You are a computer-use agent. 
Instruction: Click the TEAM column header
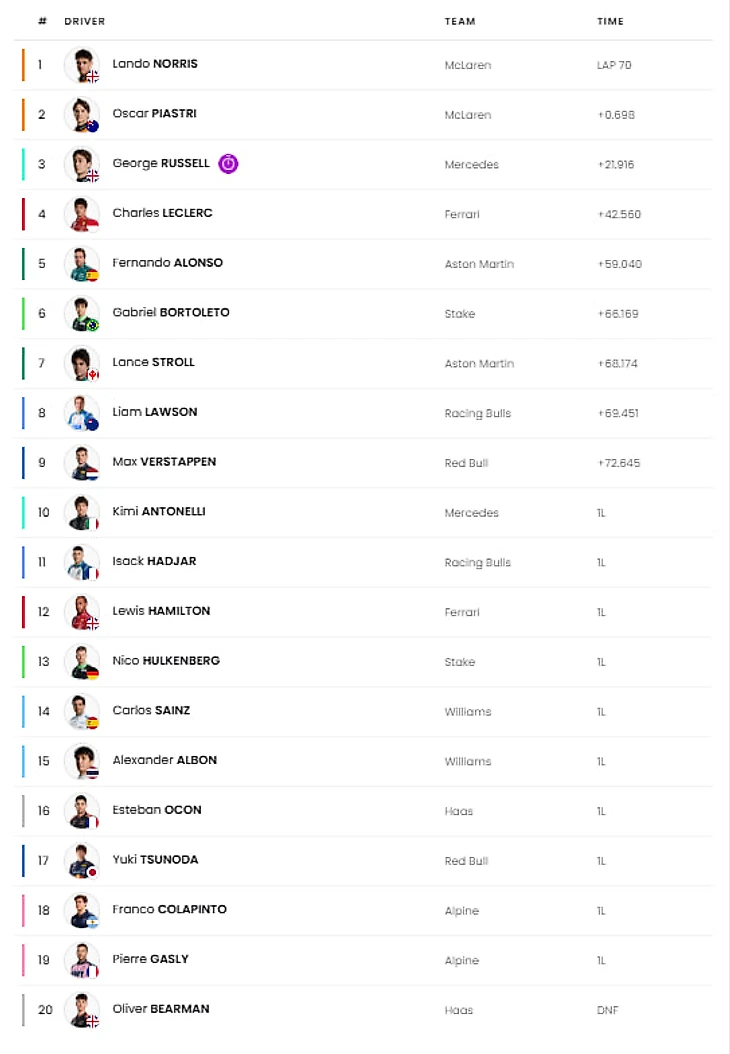(x=460, y=22)
